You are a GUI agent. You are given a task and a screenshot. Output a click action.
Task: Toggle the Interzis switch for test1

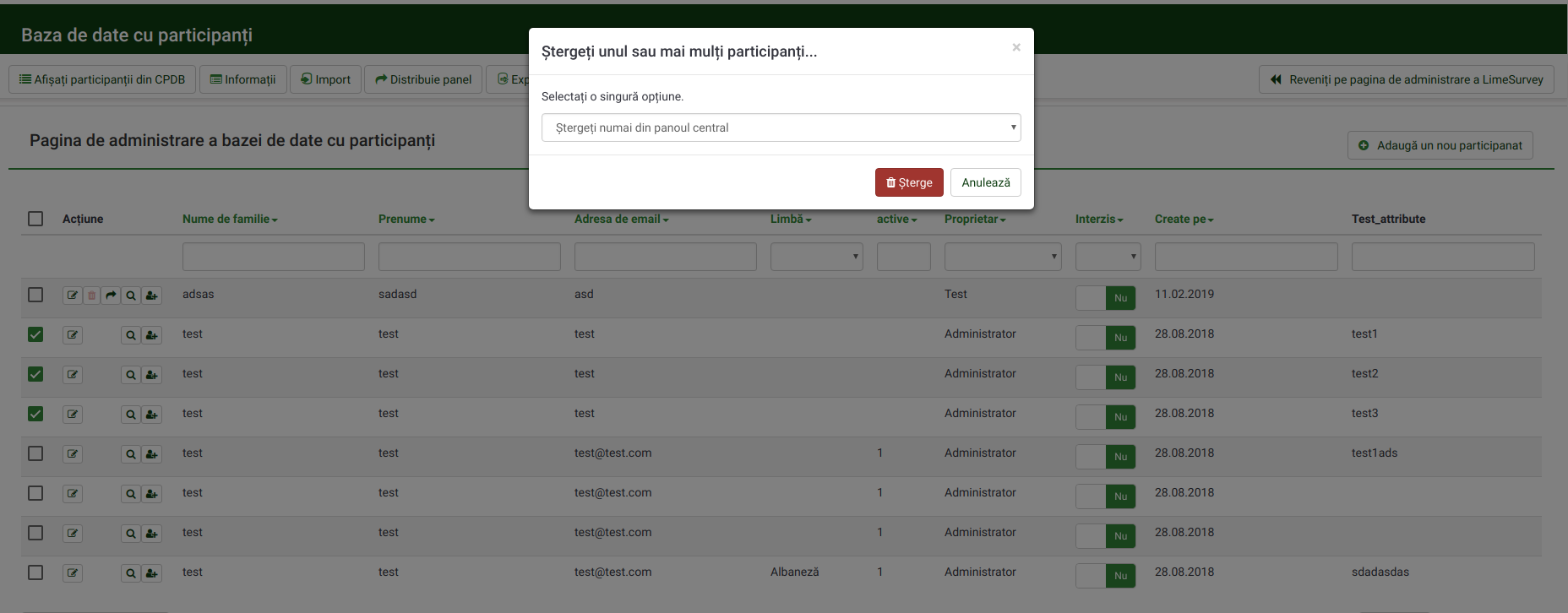click(x=1105, y=338)
